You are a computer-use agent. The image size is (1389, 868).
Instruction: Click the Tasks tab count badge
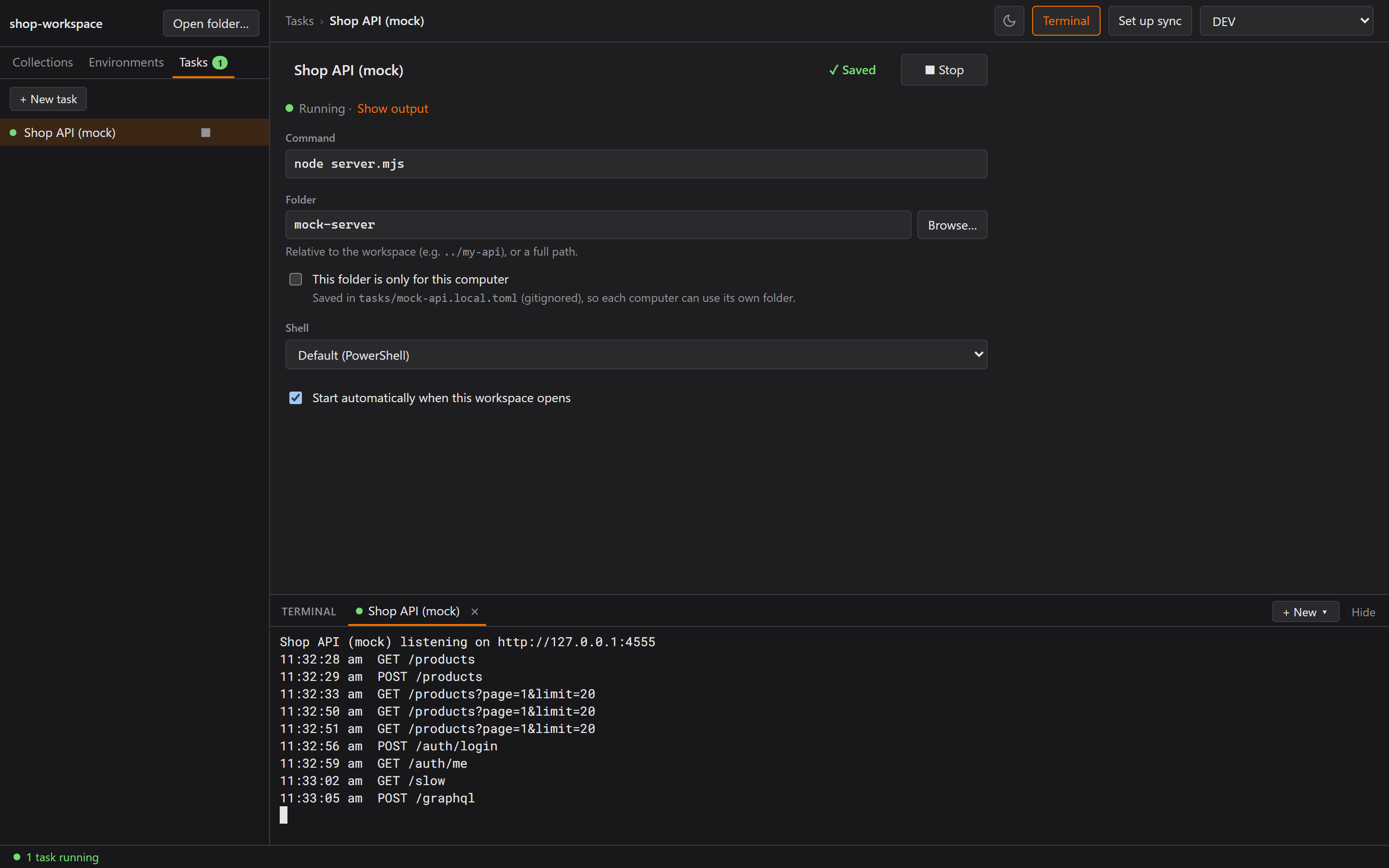[x=220, y=63]
